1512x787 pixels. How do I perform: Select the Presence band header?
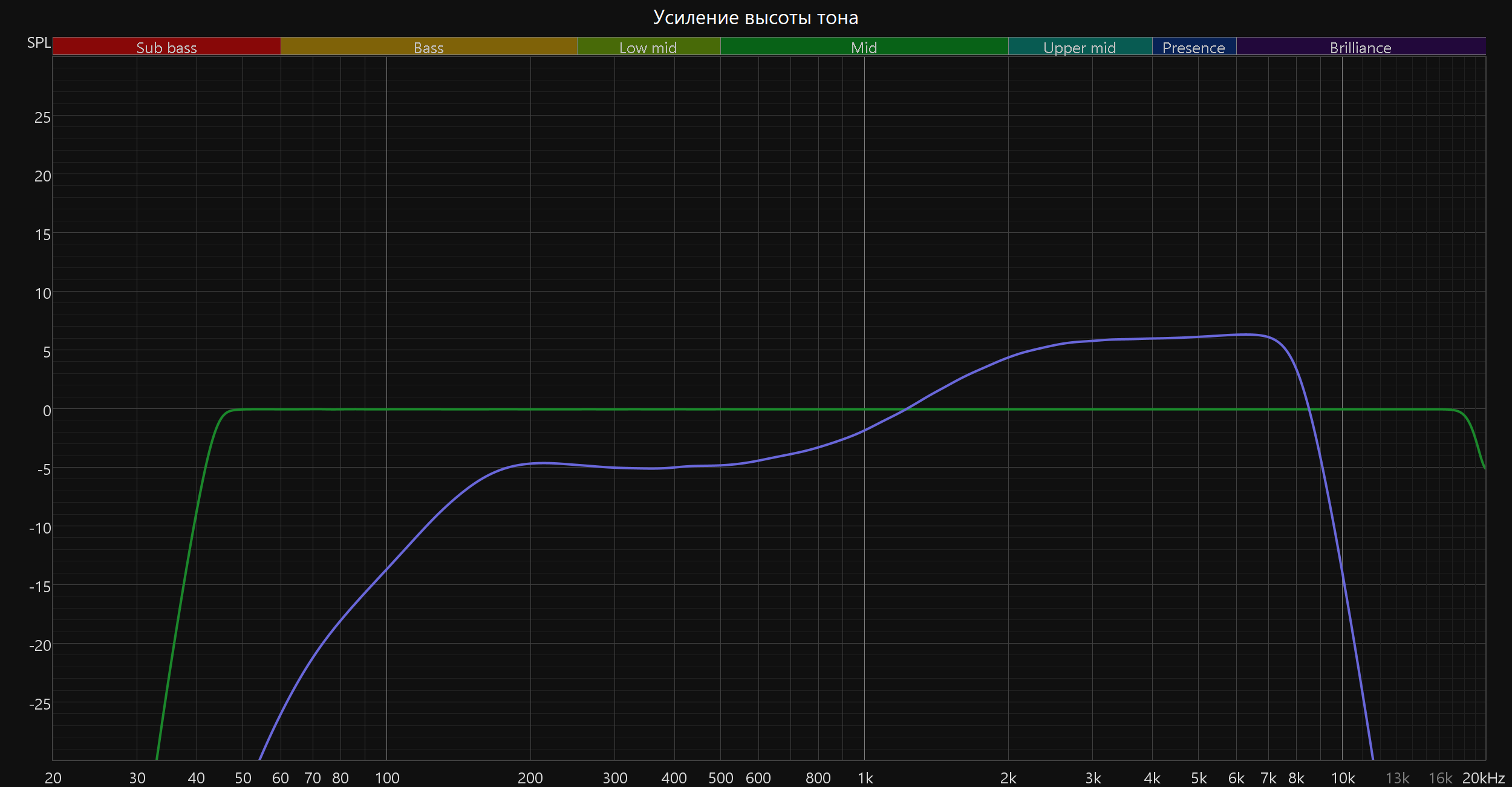click(1193, 47)
